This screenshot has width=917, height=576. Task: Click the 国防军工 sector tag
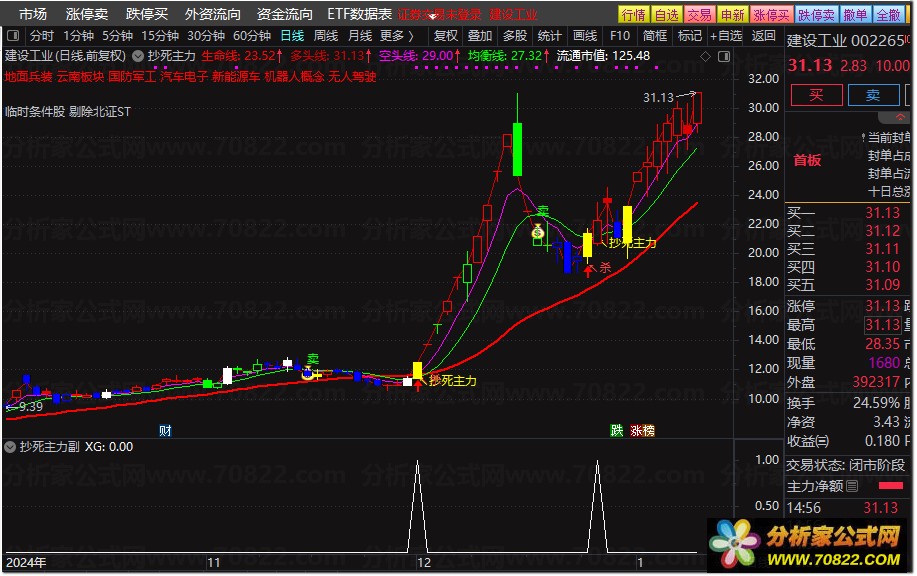132,77
